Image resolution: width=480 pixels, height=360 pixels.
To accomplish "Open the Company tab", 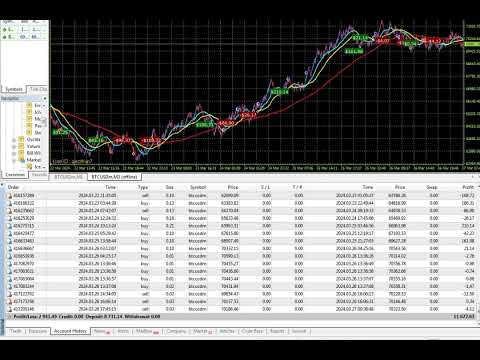I will coord(176,331).
